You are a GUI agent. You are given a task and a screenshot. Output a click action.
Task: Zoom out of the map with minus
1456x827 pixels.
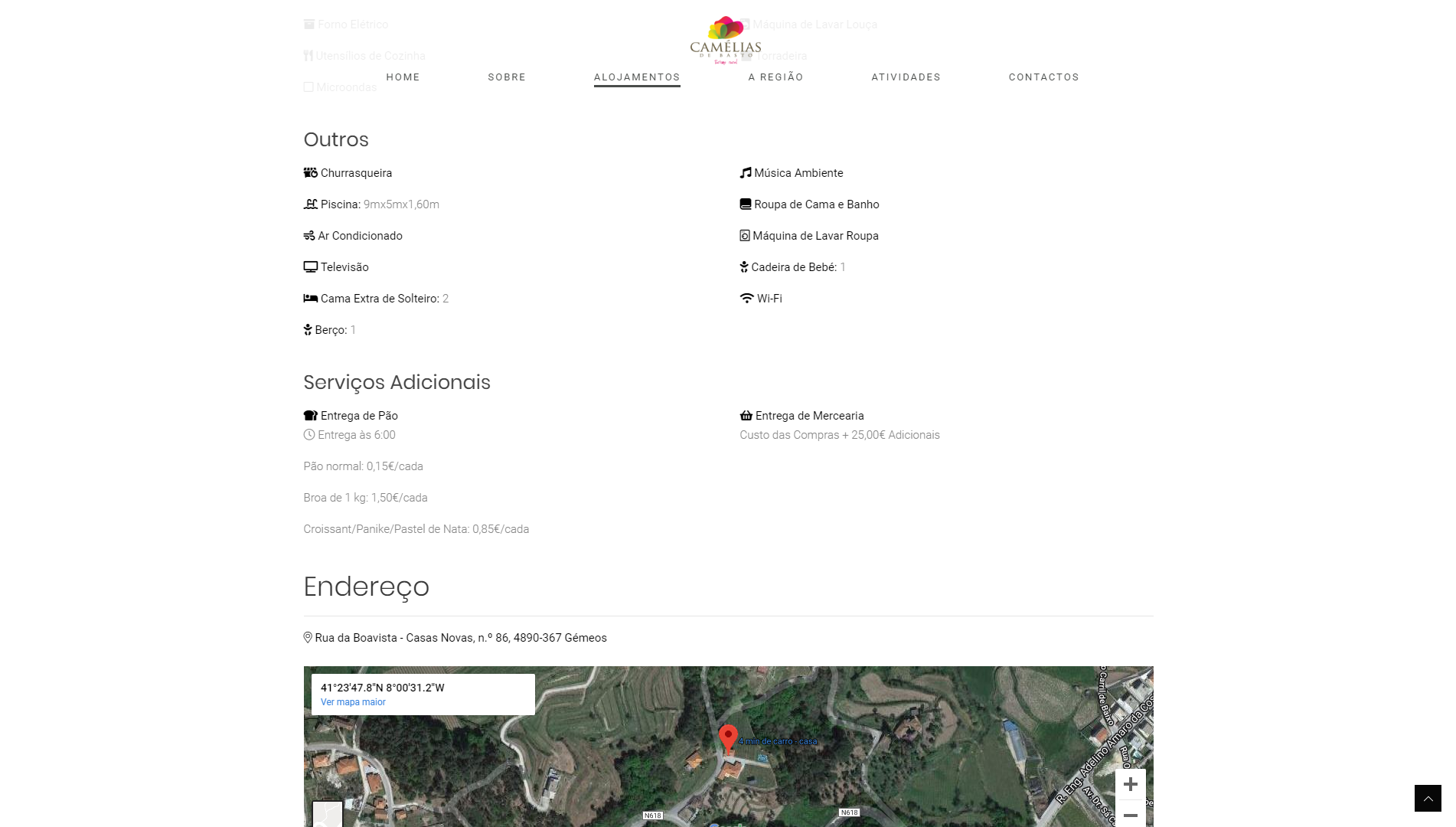[x=1131, y=815]
